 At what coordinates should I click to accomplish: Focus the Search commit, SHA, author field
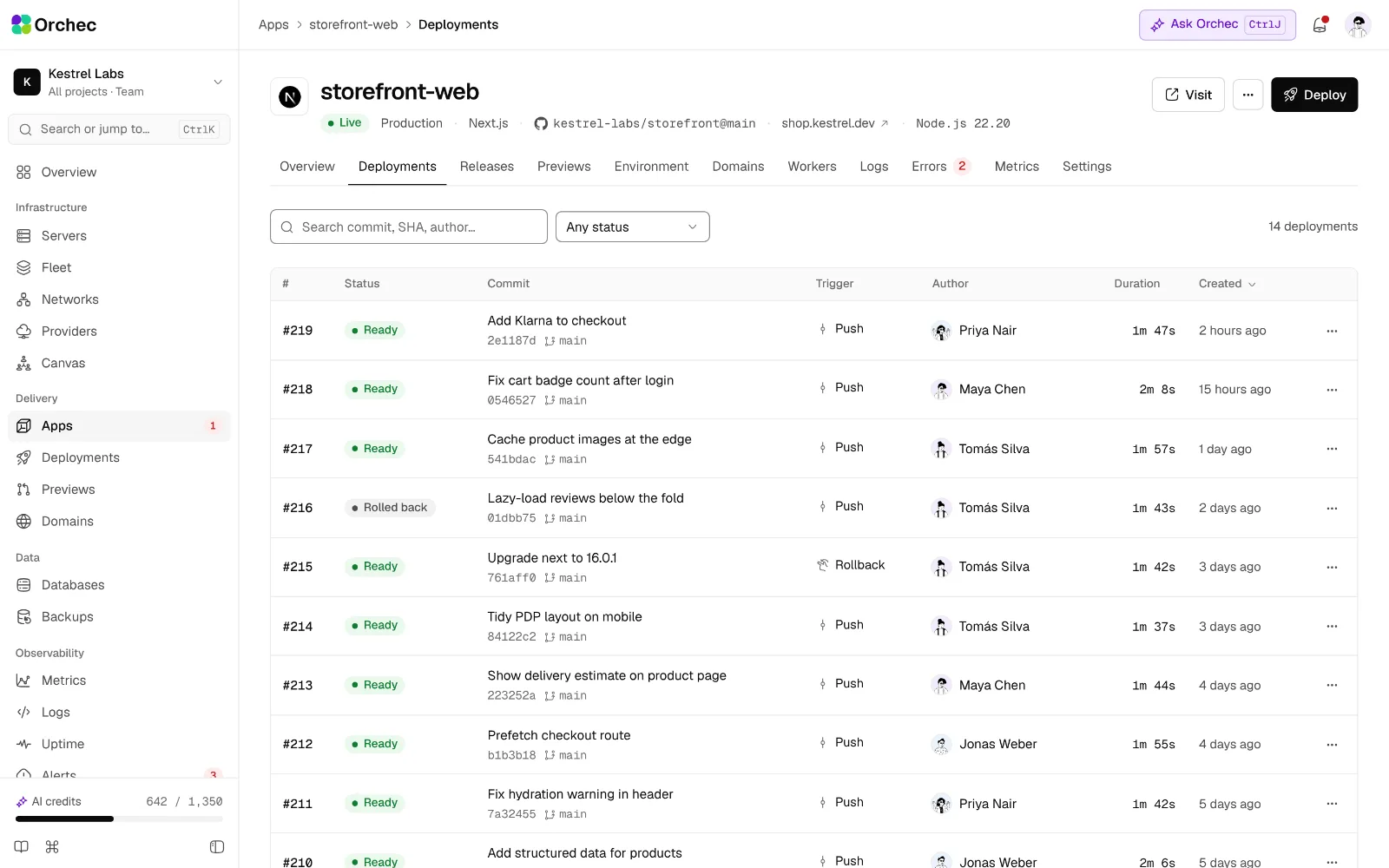click(x=409, y=227)
